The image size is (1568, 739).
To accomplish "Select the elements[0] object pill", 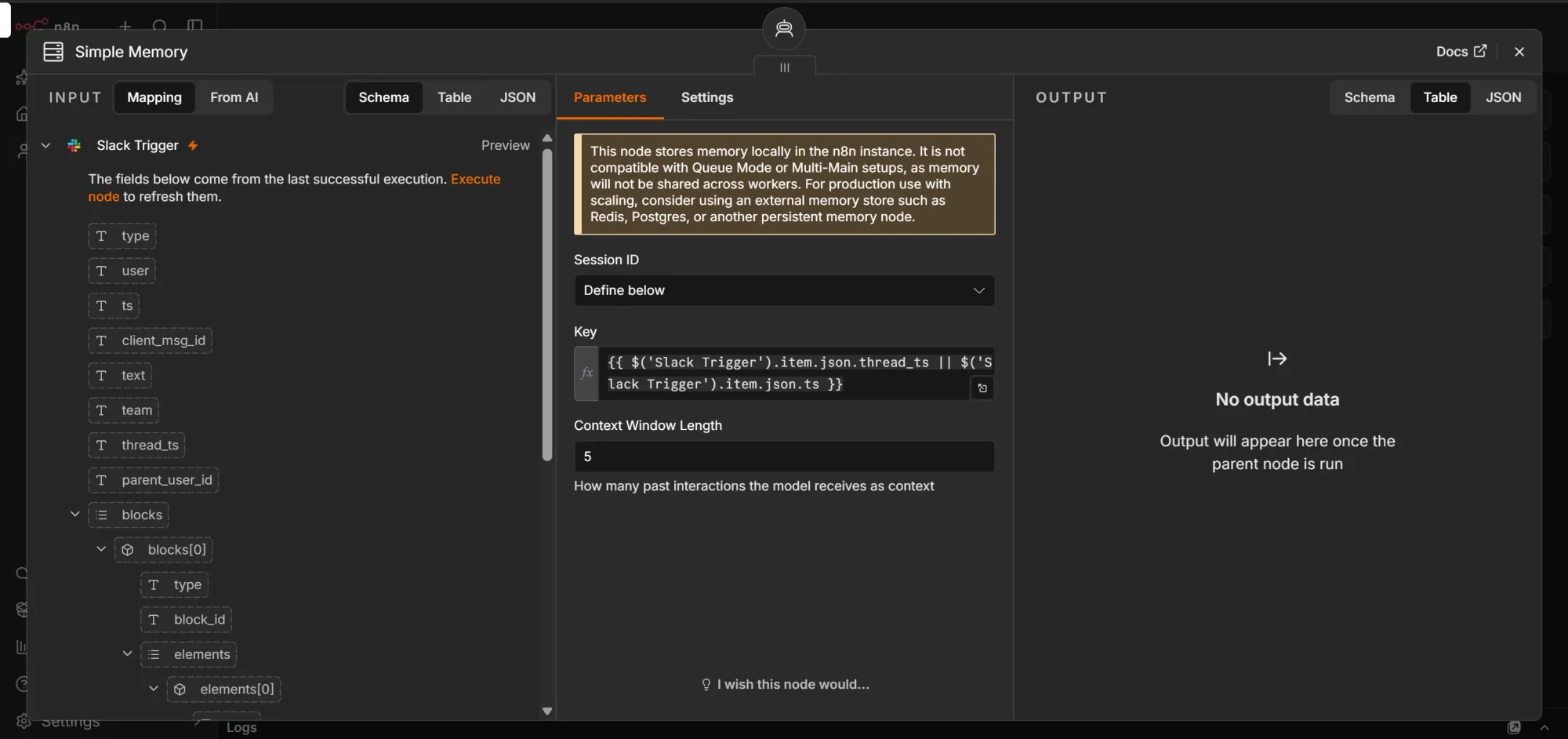I will pos(223,690).
